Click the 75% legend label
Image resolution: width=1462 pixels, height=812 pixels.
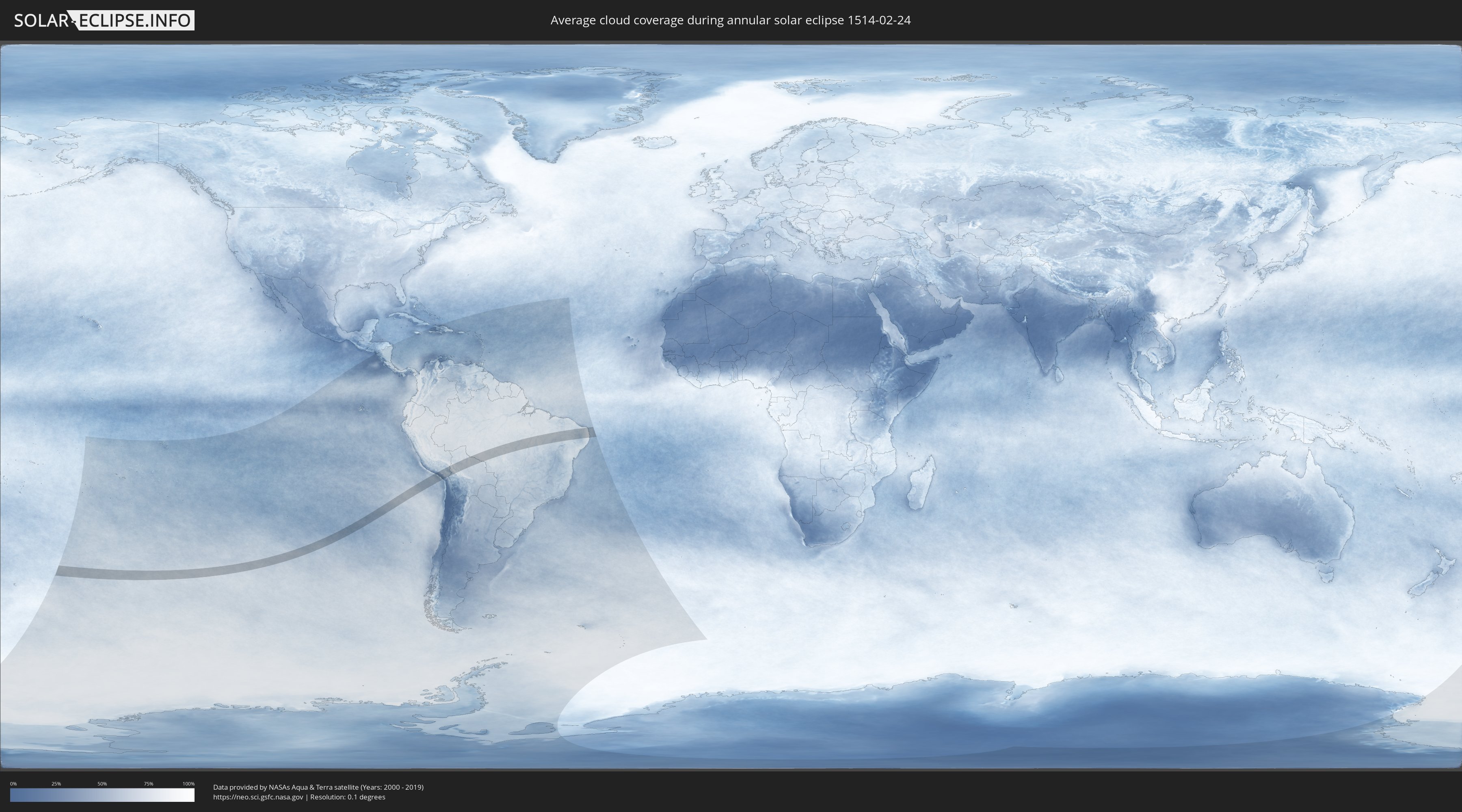click(148, 784)
